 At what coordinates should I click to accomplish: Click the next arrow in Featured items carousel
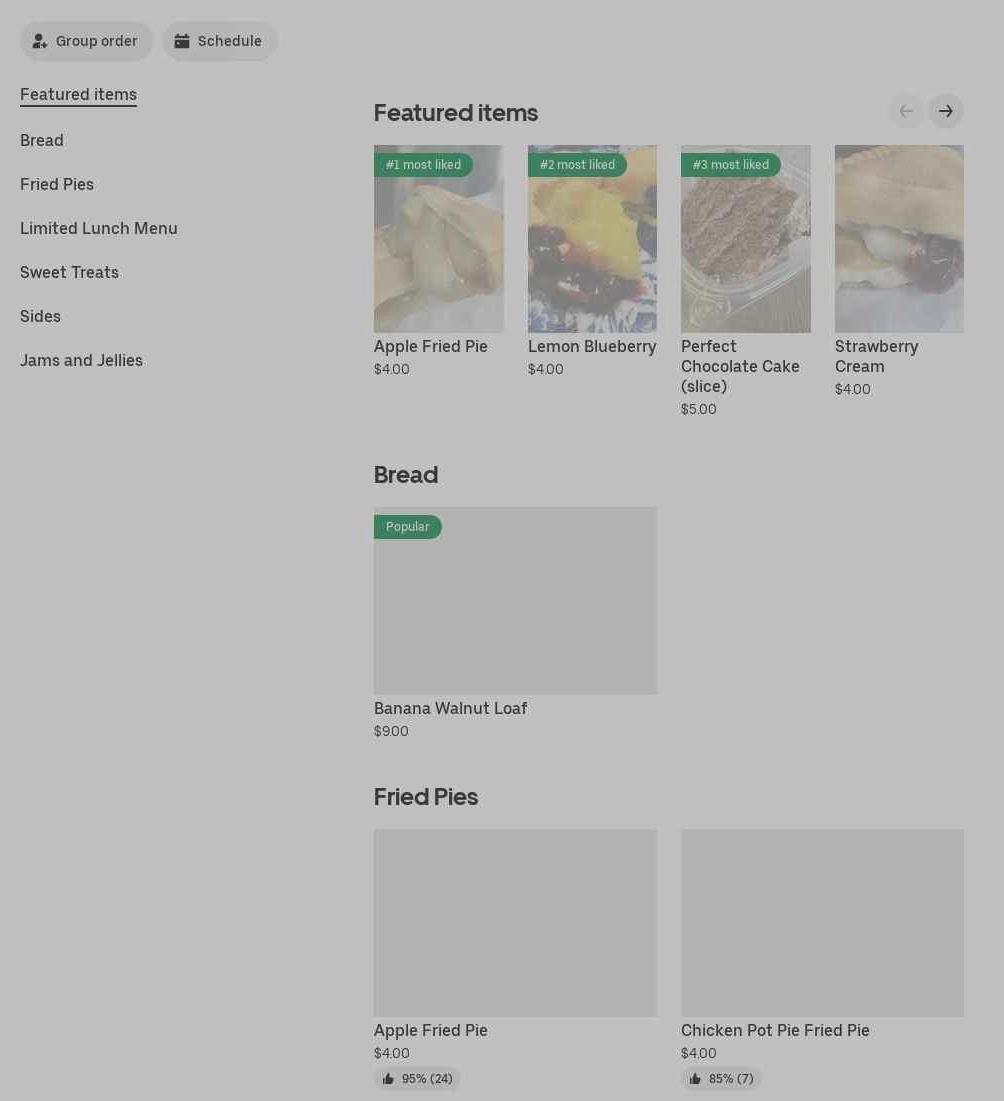pos(945,111)
